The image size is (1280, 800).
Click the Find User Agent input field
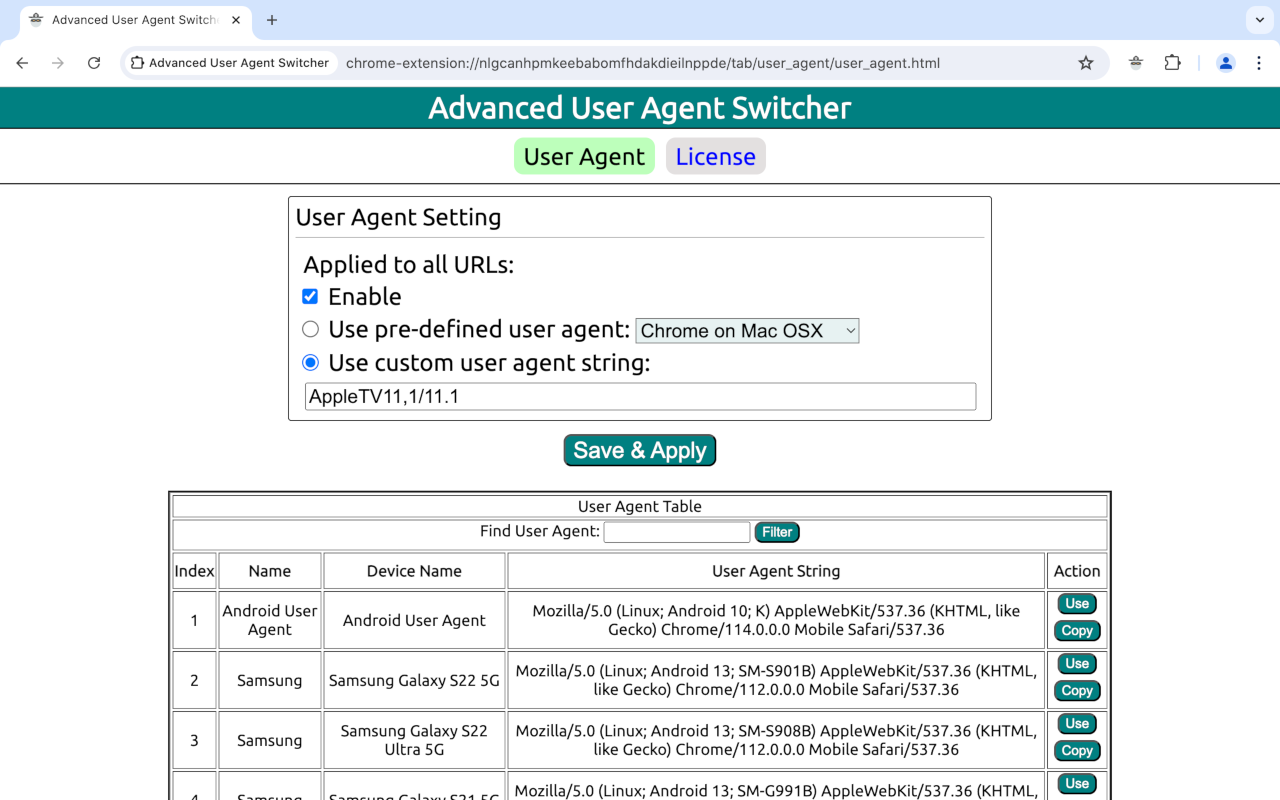point(676,531)
